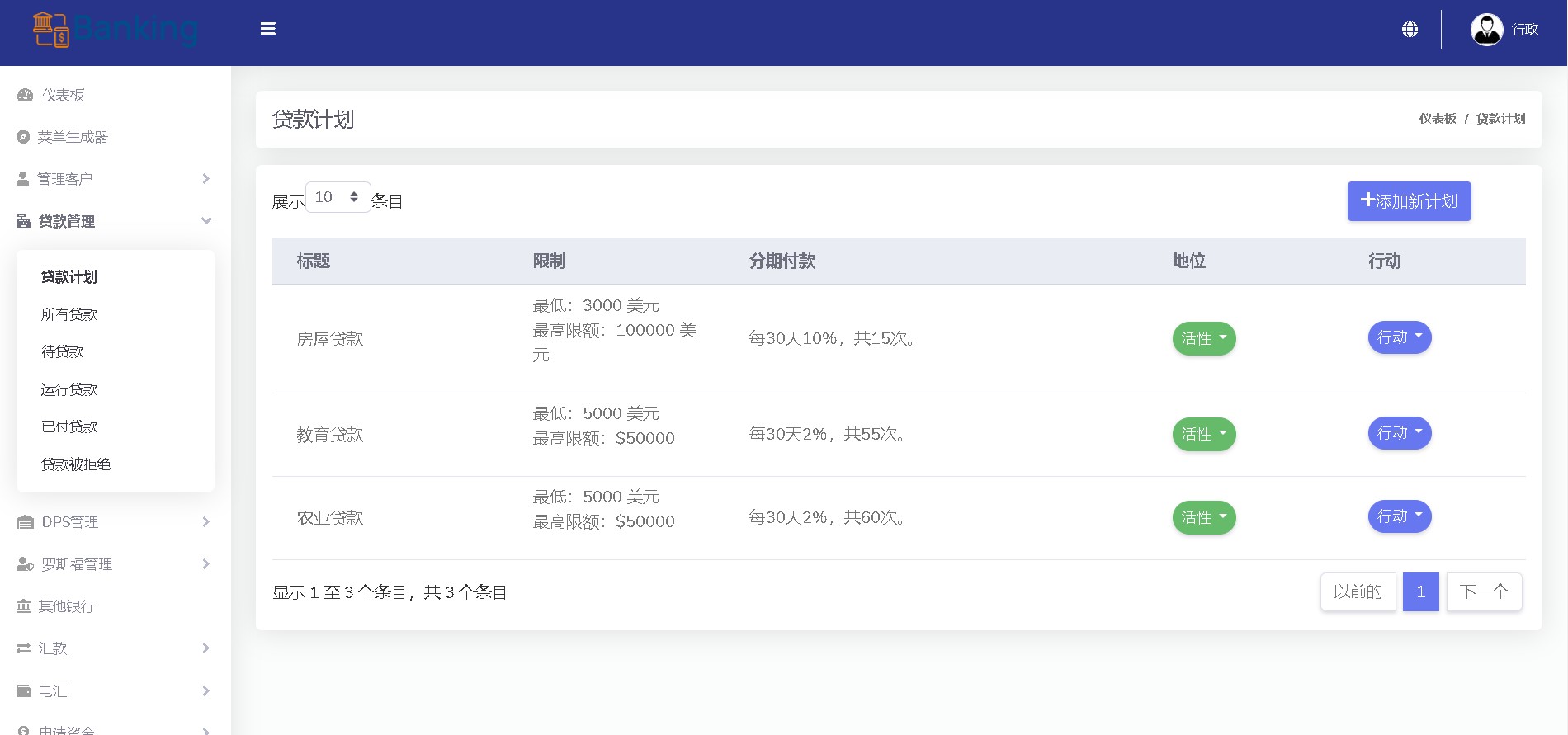Select 运行贷款 in the sidebar submenu
Image resolution: width=1568 pixels, height=735 pixels.
[69, 389]
